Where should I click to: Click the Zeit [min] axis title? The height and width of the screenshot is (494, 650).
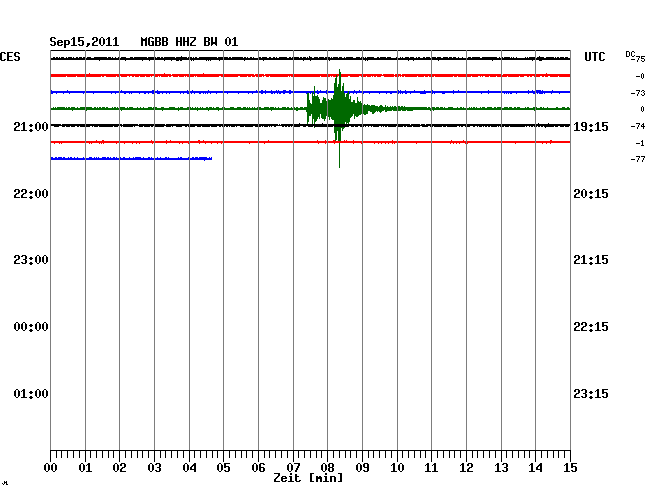click(x=308, y=478)
